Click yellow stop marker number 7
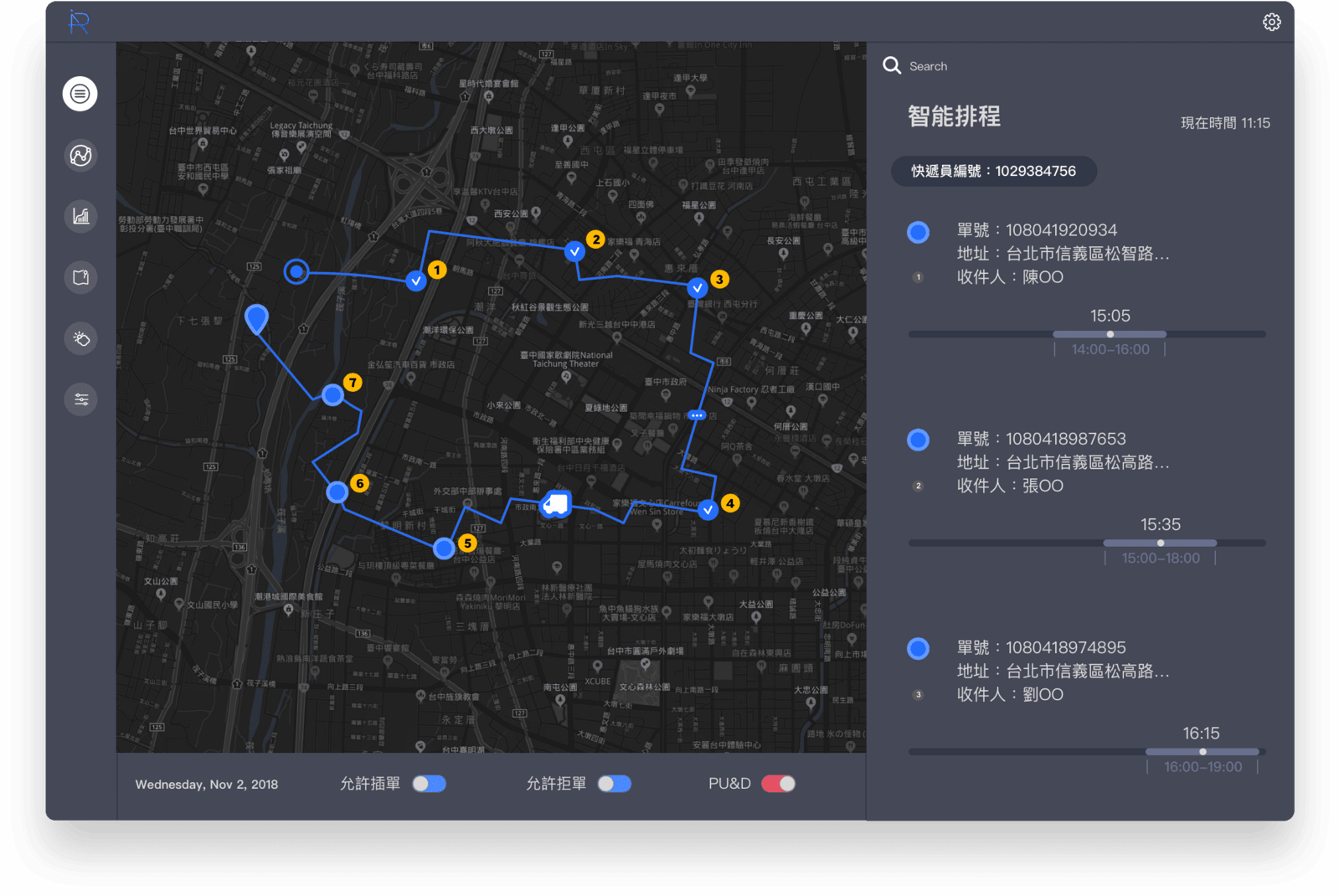1339x896 pixels. click(353, 383)
